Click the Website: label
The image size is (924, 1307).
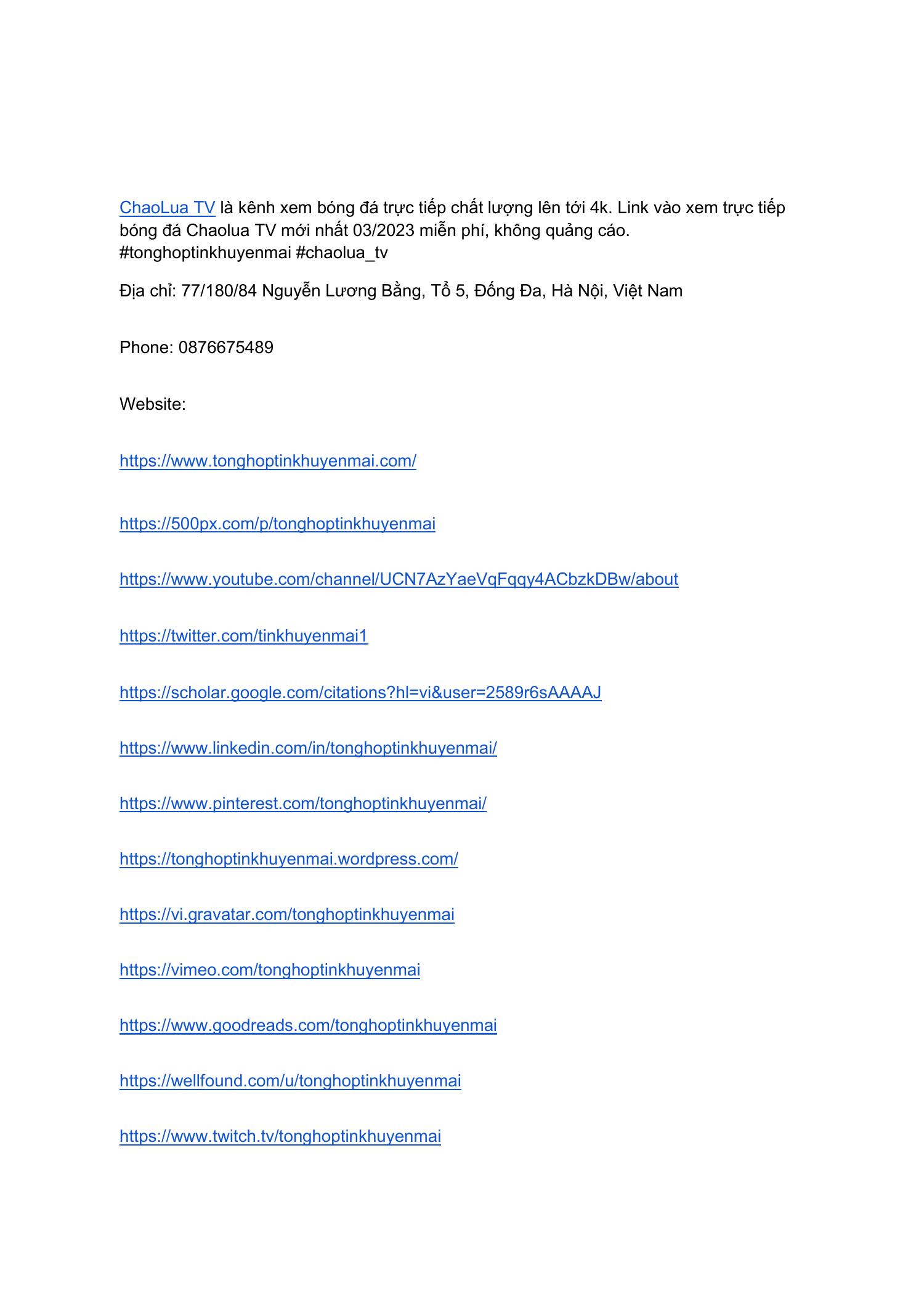click(153, 404)
